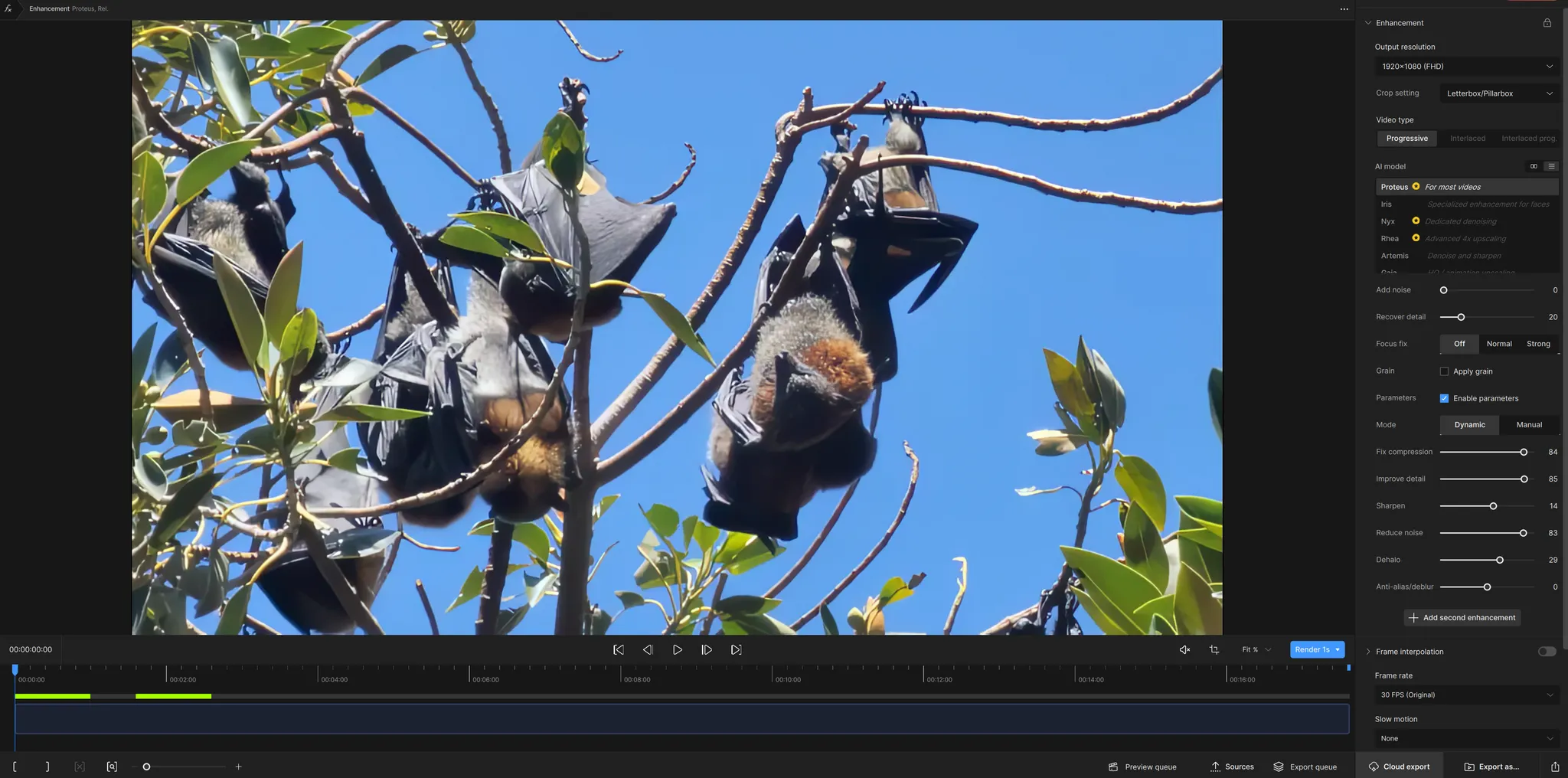Switch the AI model list view icon
Image resolution: width=1568 pixels, height=778 pixels.
1551,166
